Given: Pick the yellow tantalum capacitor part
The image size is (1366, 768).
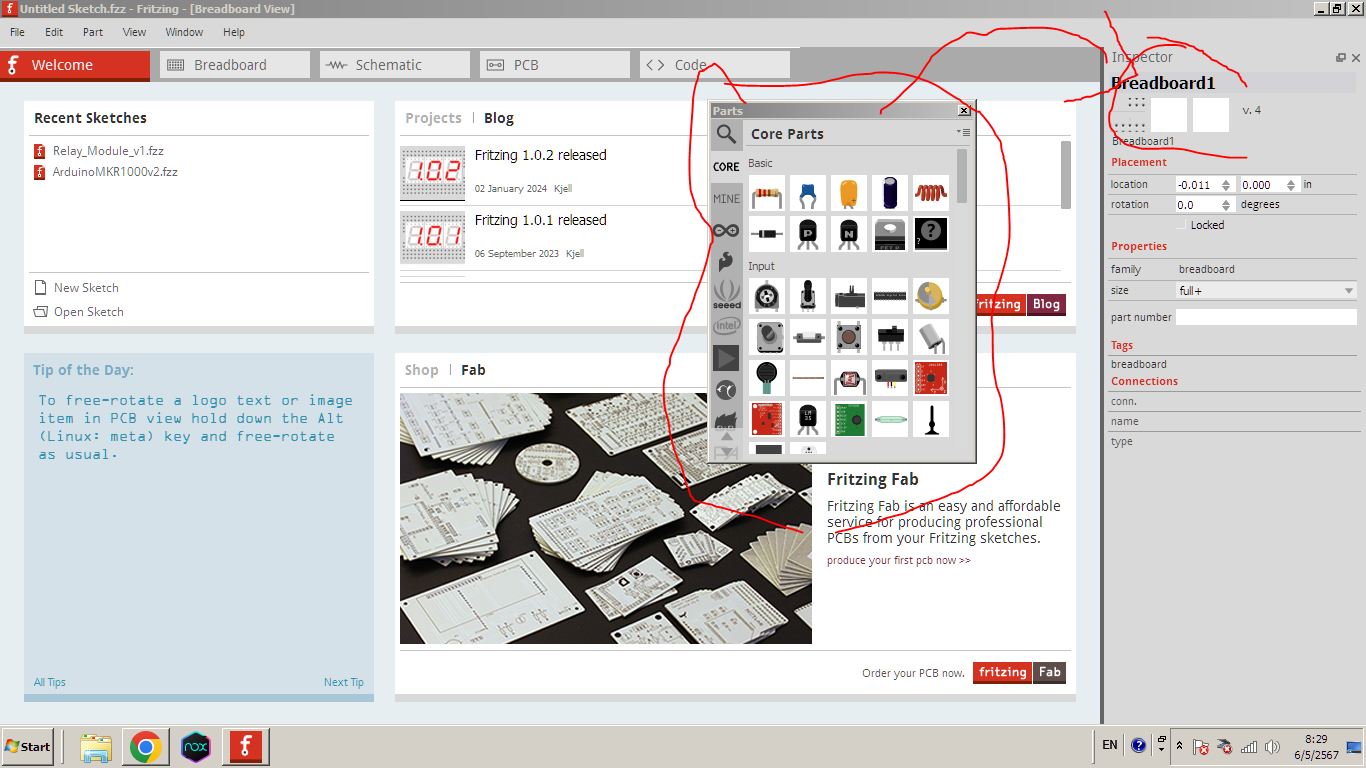Looking at the screenshot, I should 849,192.
